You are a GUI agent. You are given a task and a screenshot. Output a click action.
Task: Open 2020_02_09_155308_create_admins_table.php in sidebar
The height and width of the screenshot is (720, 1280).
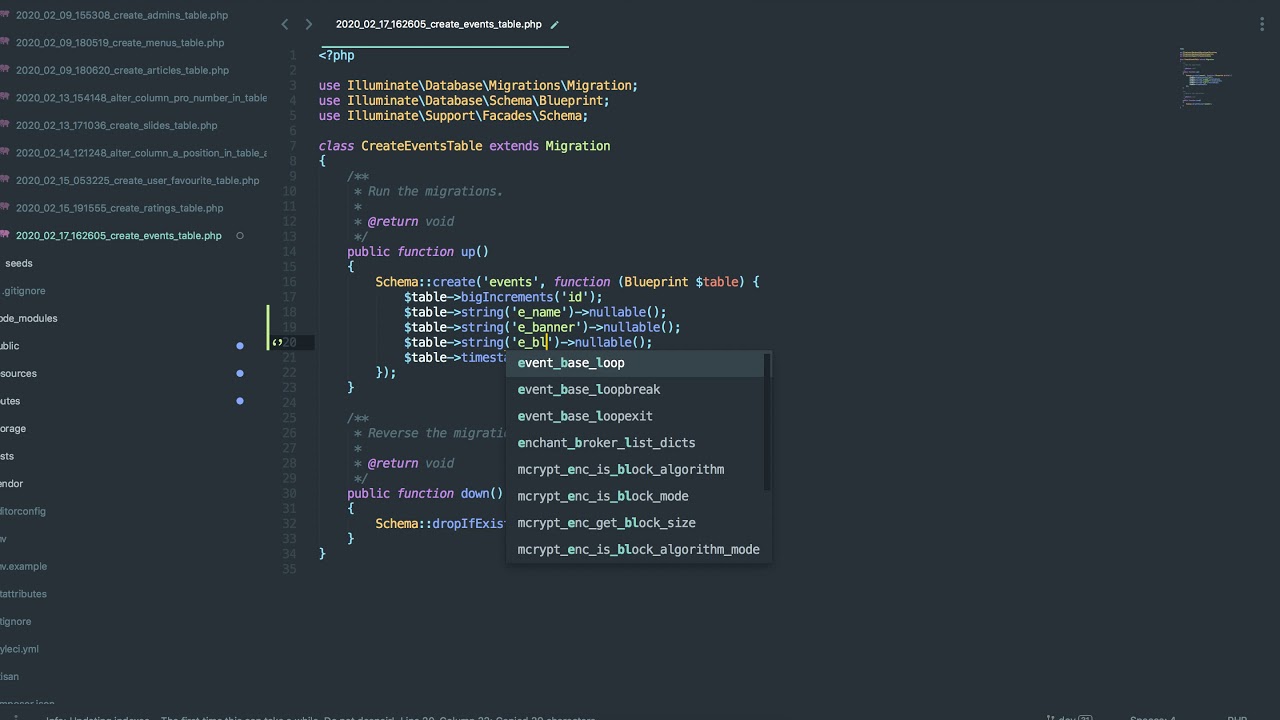coord(121,15)
